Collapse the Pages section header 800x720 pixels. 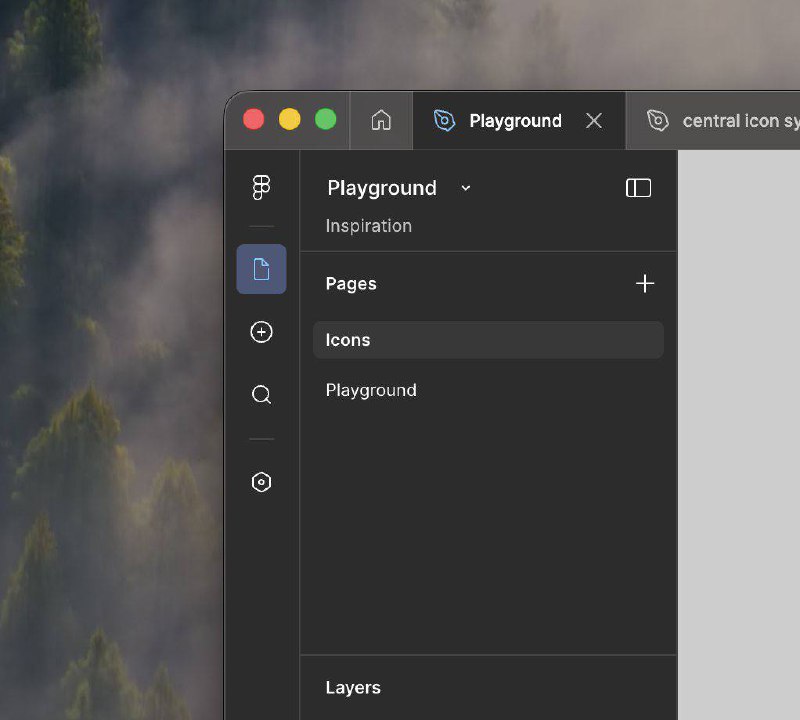(351, 284)
